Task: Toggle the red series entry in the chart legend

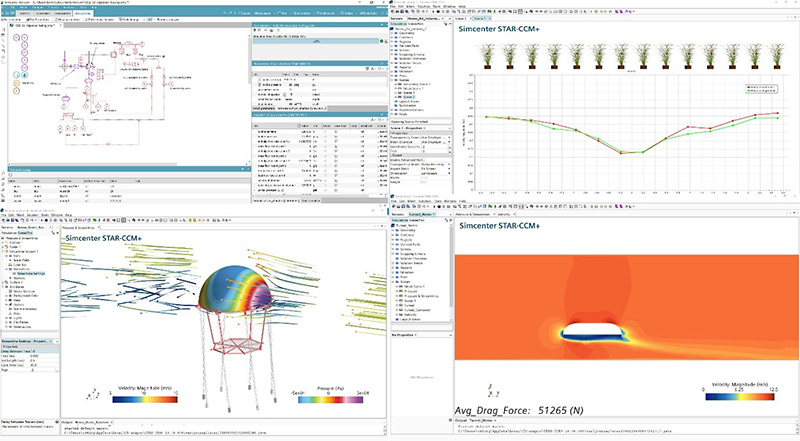Action: tap(747, 88)
